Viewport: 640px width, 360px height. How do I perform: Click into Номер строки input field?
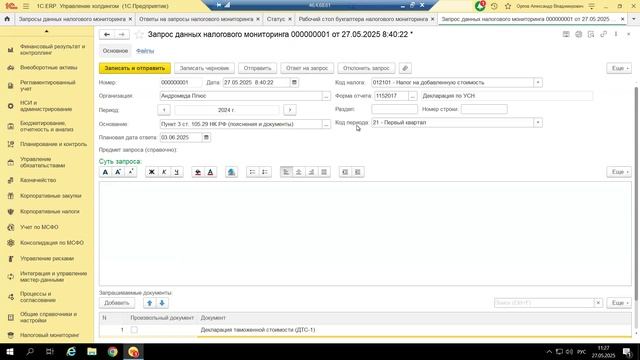click(x=484, y=109)
